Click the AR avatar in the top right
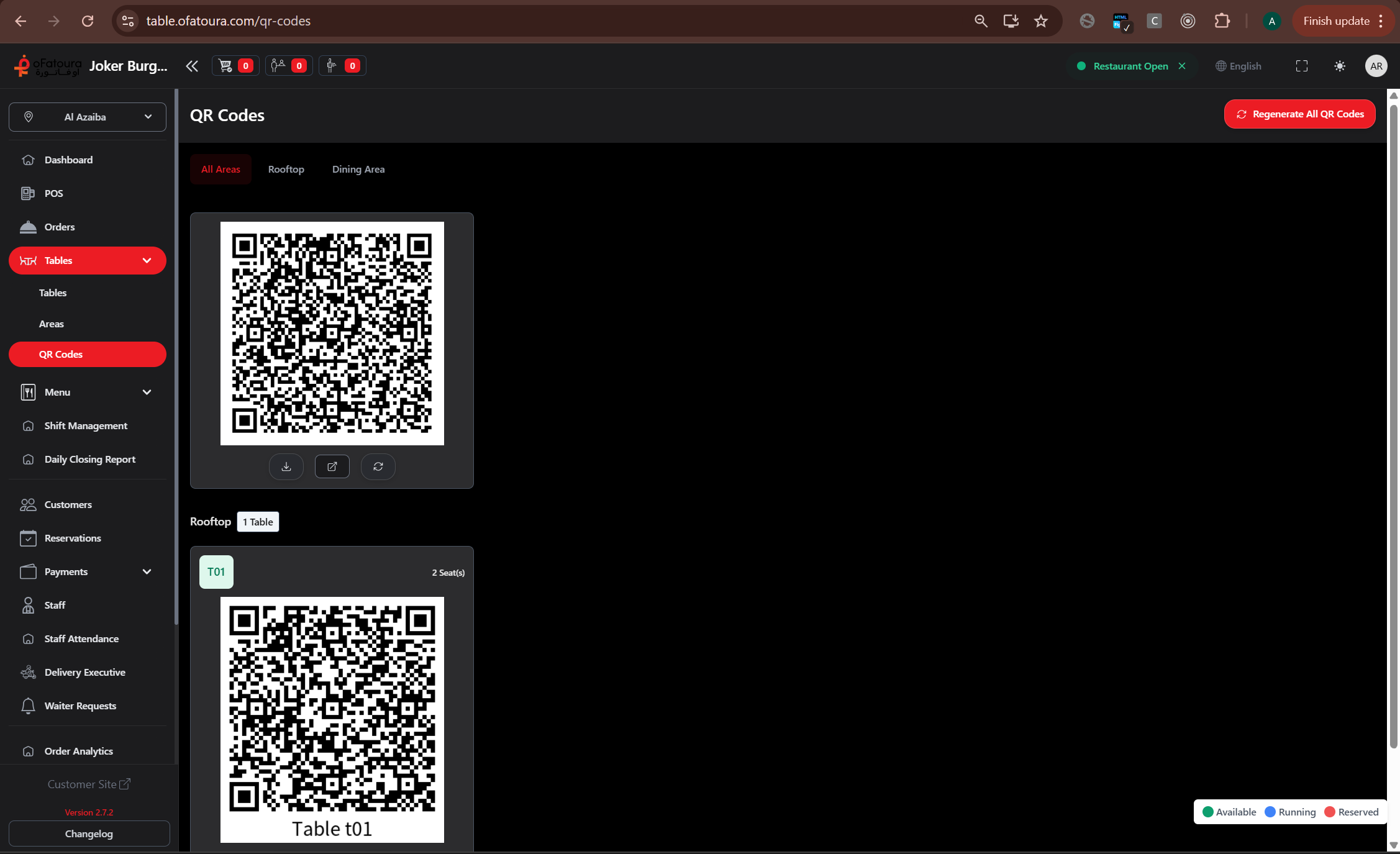1400x854 pixels. pos(1376,66)
